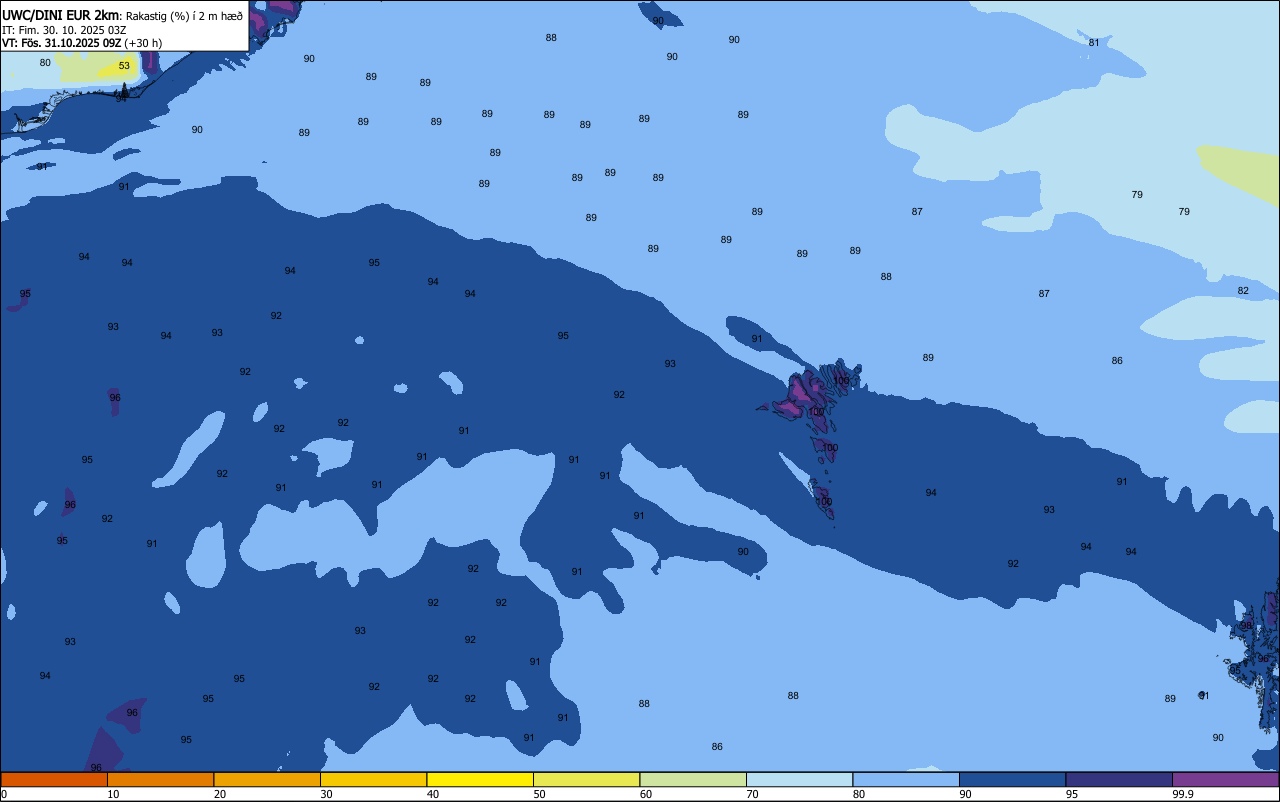Click the '(+30 h)' forecast offset text
Image resolution: width=1280 pixels, height=802 pixels.
coord(143,43)
